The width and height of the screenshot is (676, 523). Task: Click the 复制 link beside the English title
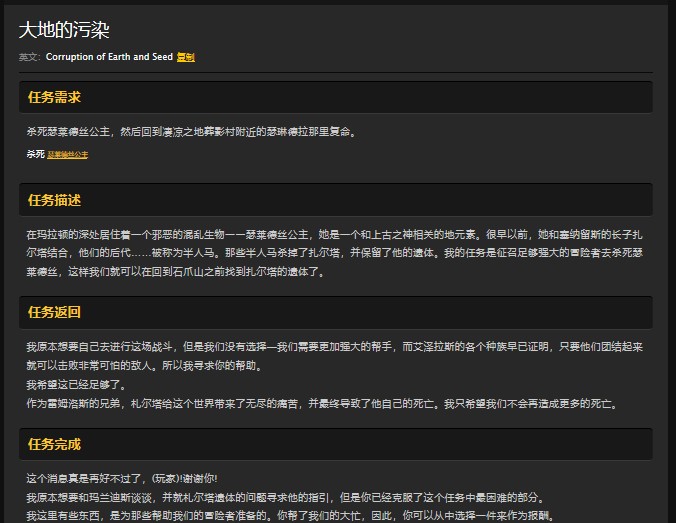(185, 57)
